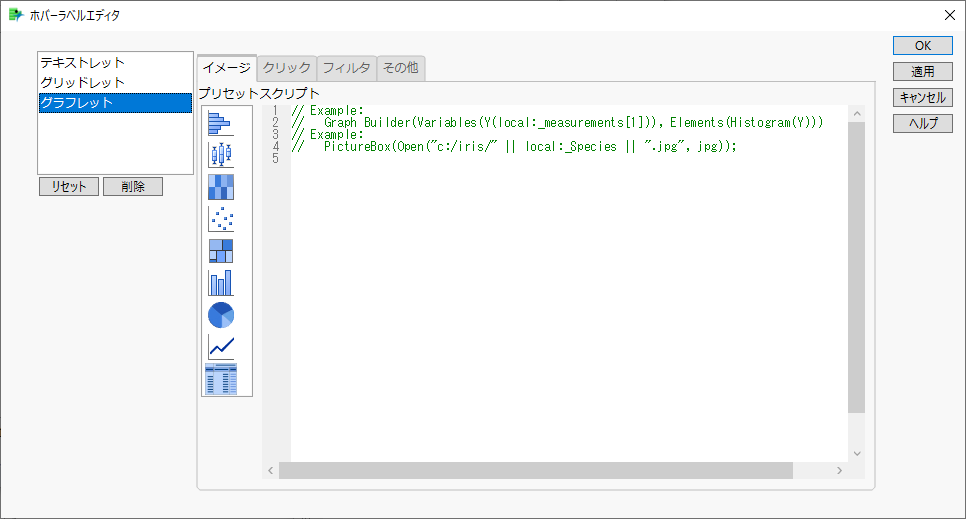
Task: Switch to the イメージ tab
Action: click(x=227, y=68)
